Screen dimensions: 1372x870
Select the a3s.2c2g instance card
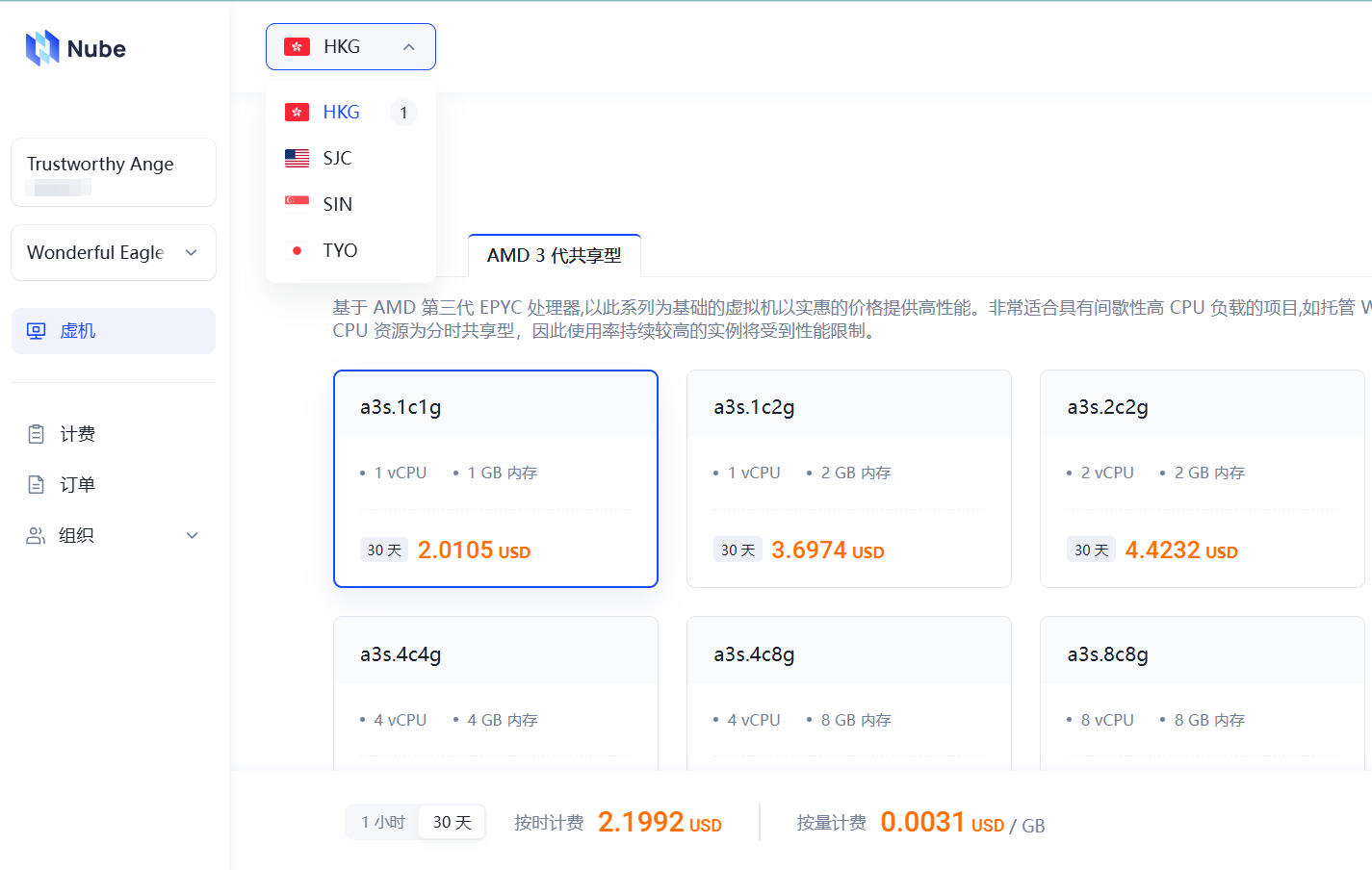coord(1203,478)
